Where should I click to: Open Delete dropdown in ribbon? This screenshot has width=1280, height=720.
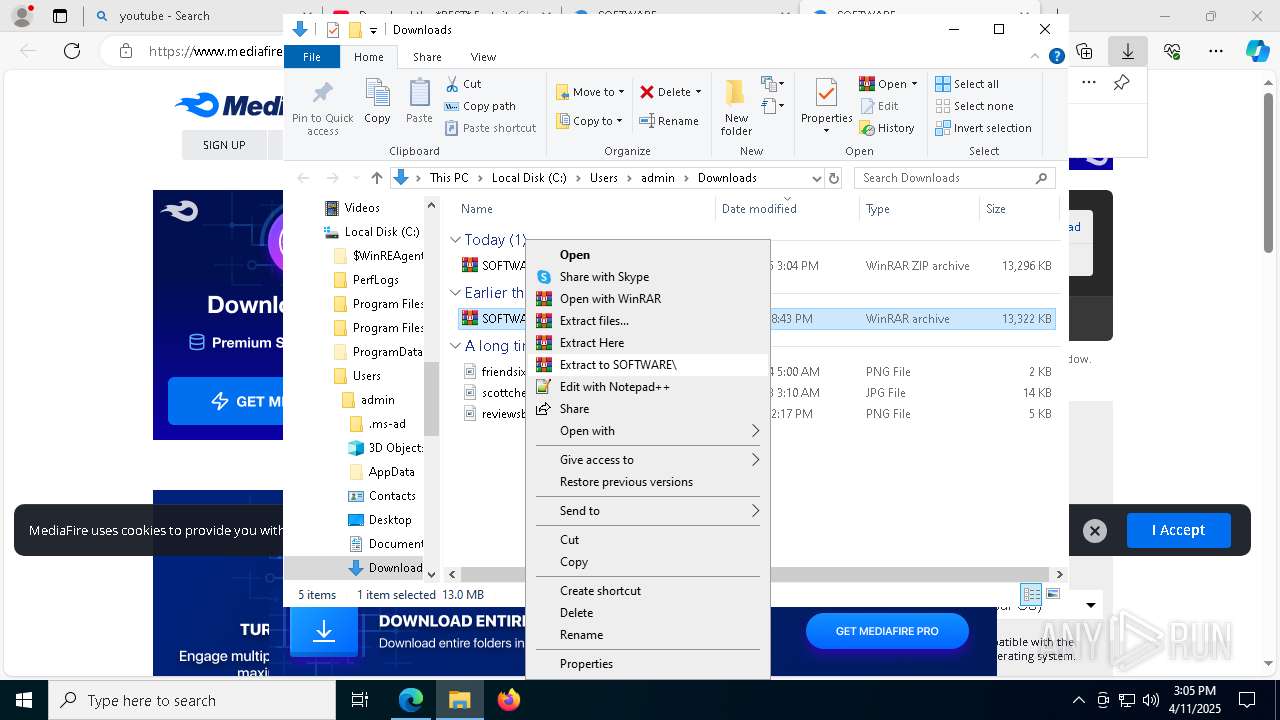point(698,92)
